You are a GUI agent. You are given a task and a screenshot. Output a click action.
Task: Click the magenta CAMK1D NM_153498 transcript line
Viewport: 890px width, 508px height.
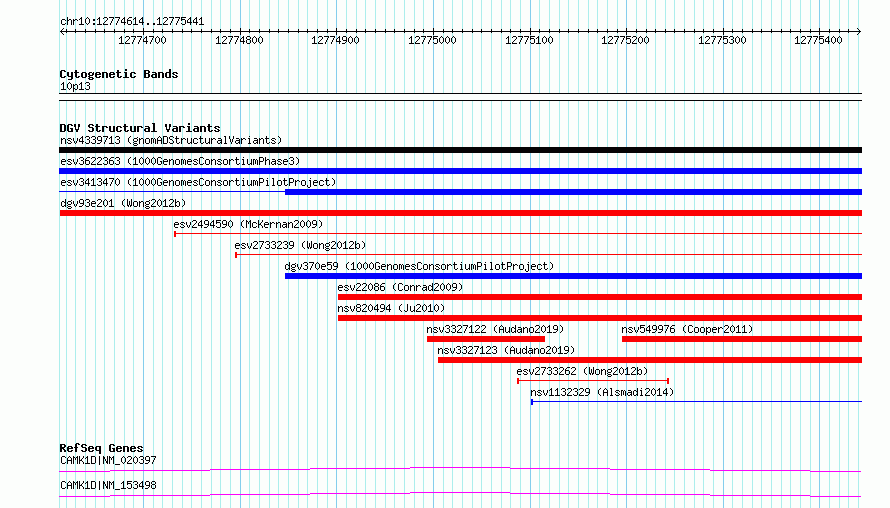click(460, 494)
